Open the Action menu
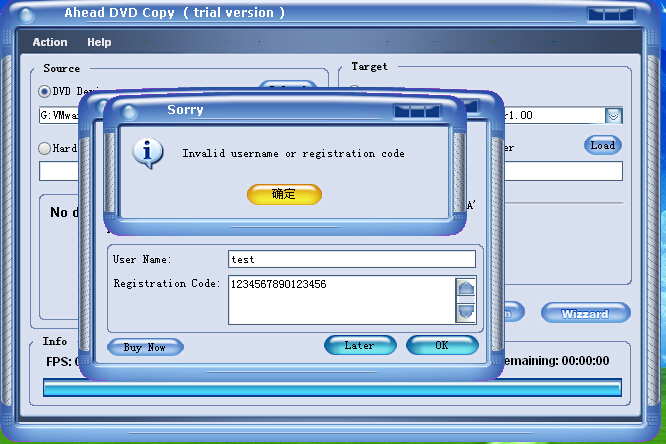Viewport: 666px width, 444px height. pyautogui.click(x=50, y=42)
